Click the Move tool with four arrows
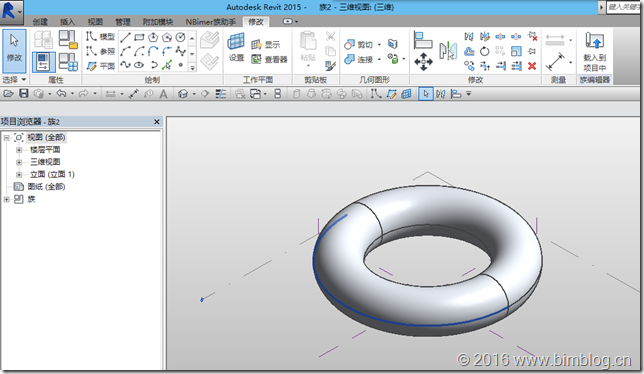Image resolution: width=644 pixels, height=374 pixels. (423, 62)
